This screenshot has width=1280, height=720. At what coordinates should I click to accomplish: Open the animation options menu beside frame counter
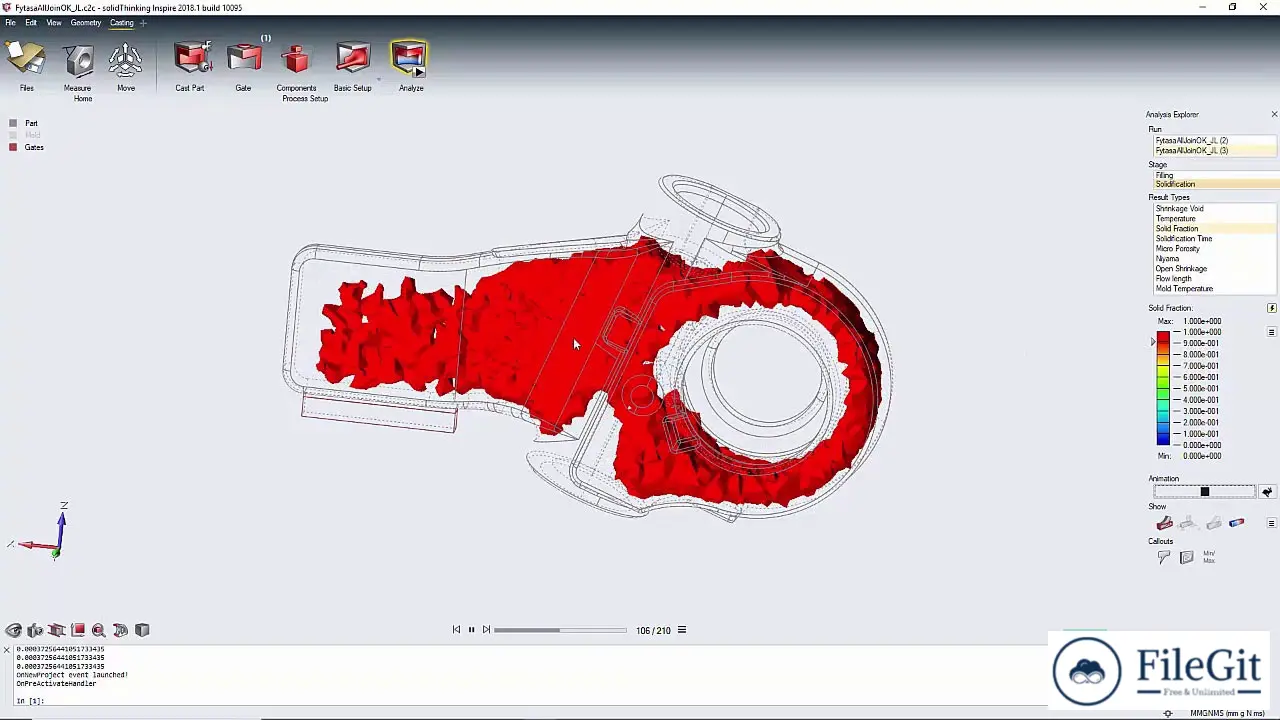682,630
